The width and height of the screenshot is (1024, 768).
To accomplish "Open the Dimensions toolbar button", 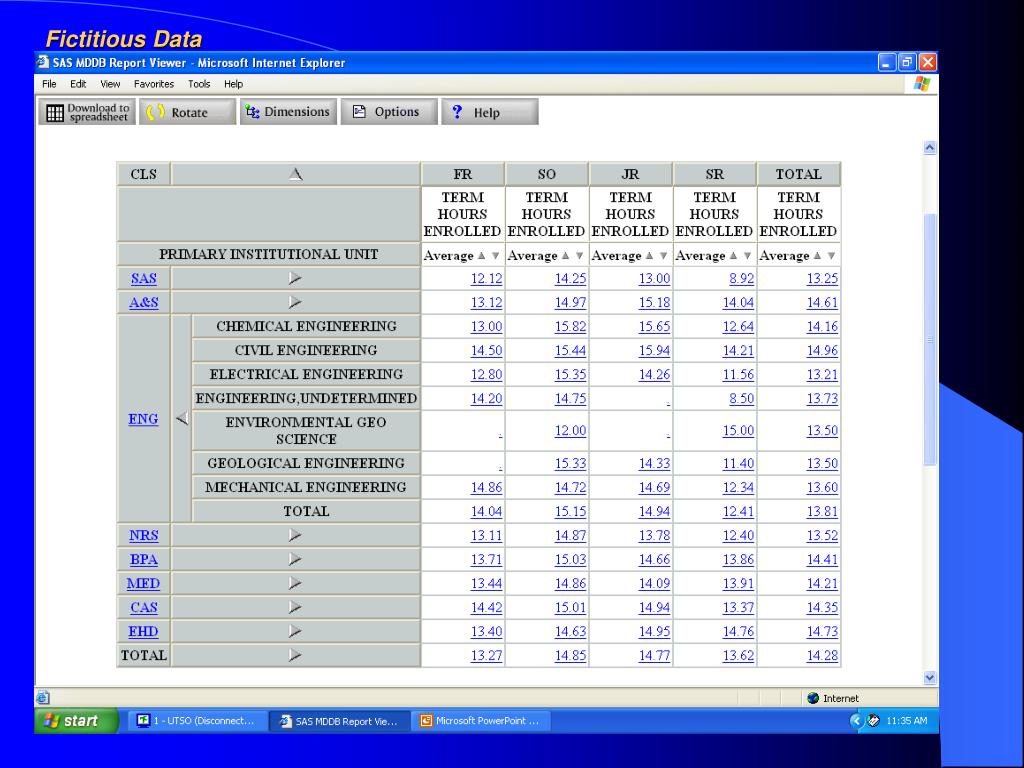I will (288, 112).
